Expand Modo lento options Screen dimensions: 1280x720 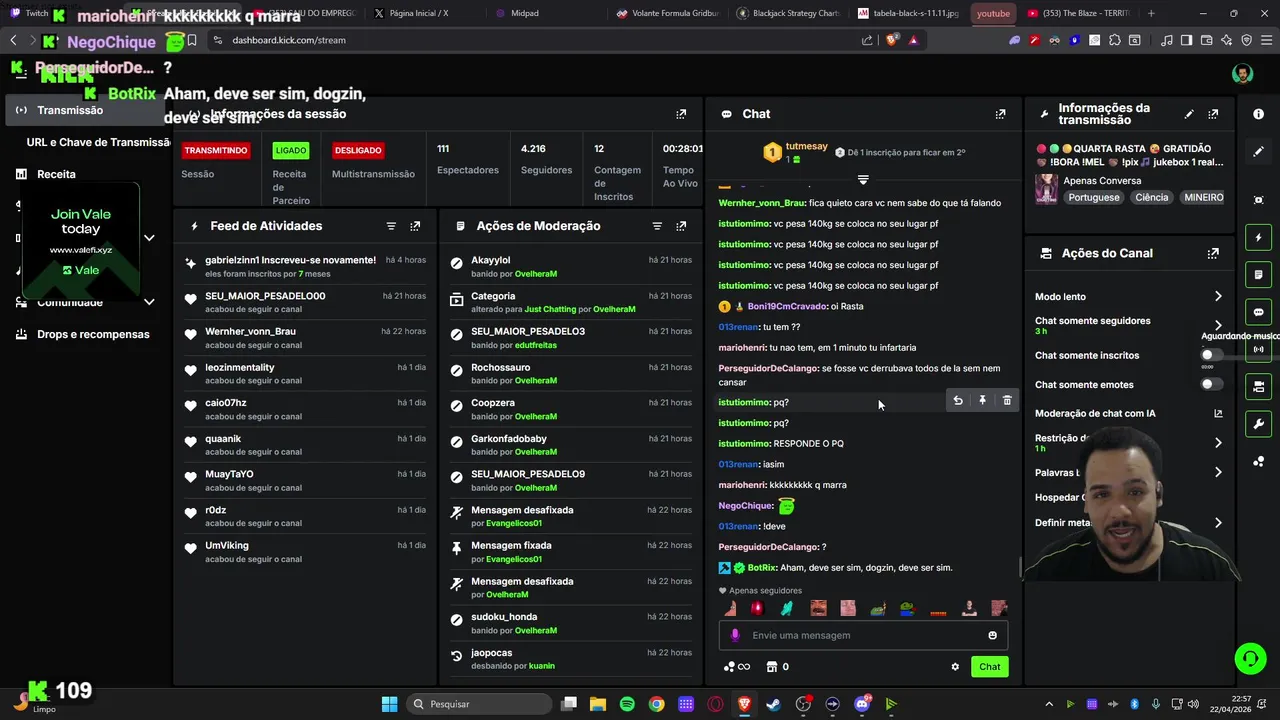click(1218, 297)
